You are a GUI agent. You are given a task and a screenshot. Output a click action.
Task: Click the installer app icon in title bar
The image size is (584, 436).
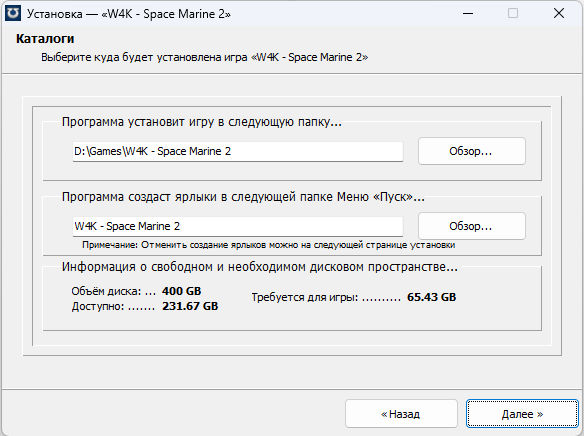(13, 13)
